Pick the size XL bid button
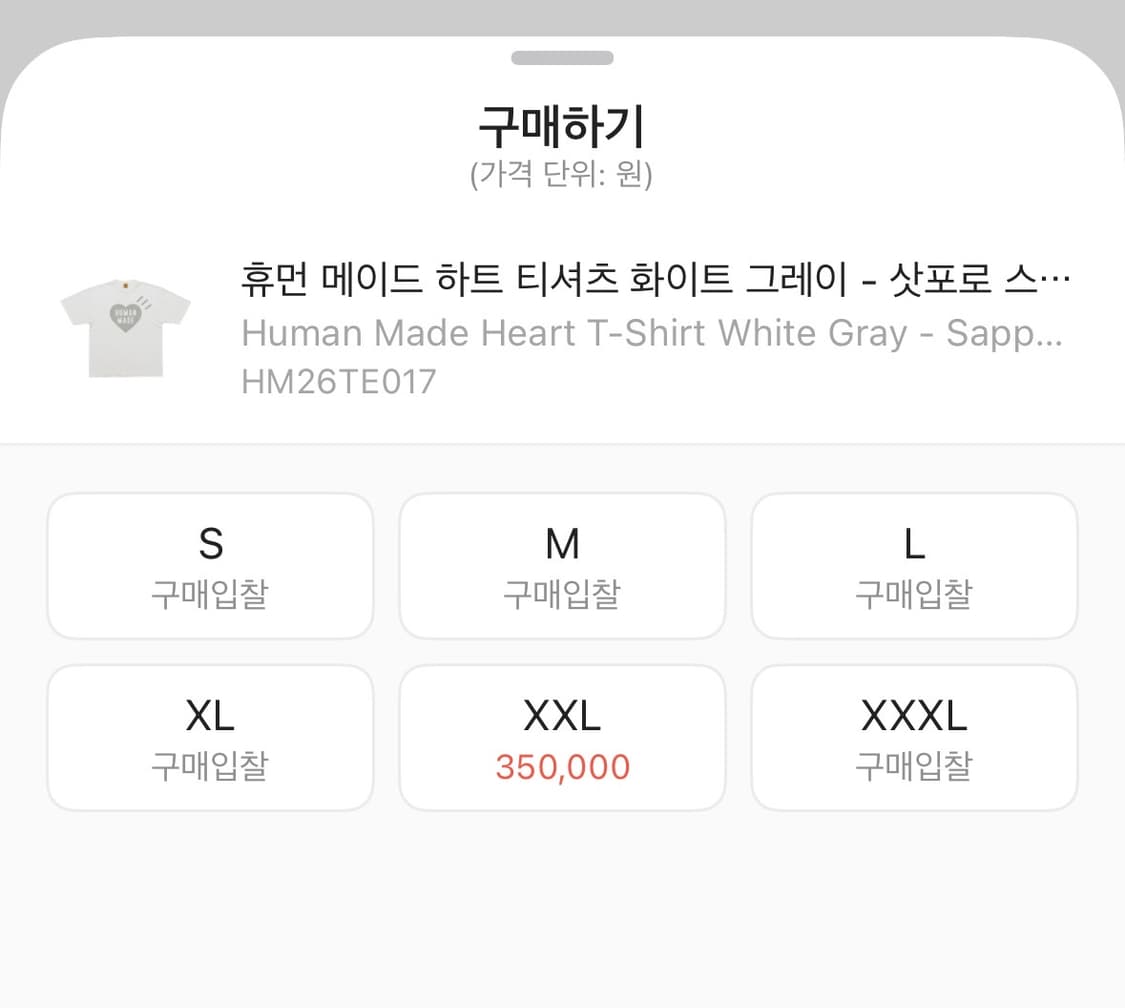This screenshot has height=1008, width=1125. pyautogui.click(x=209, y=737)
